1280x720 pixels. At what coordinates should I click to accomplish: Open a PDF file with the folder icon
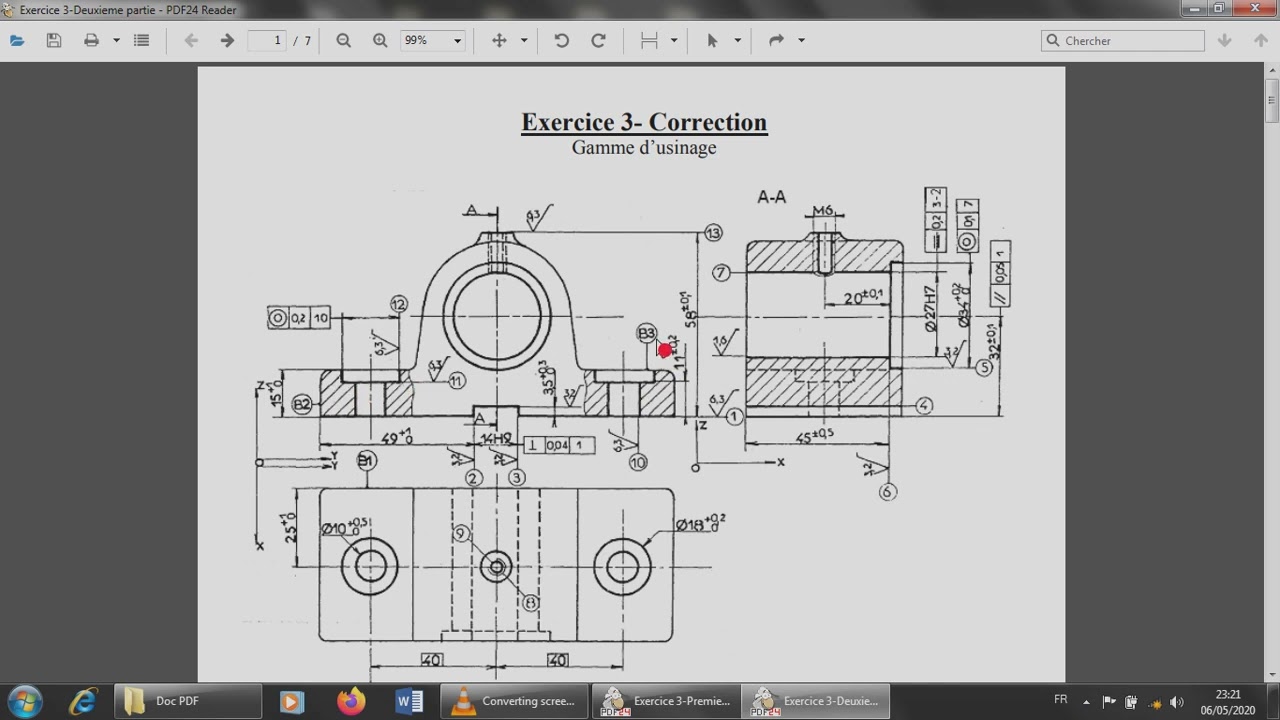(x=17, y=40)
